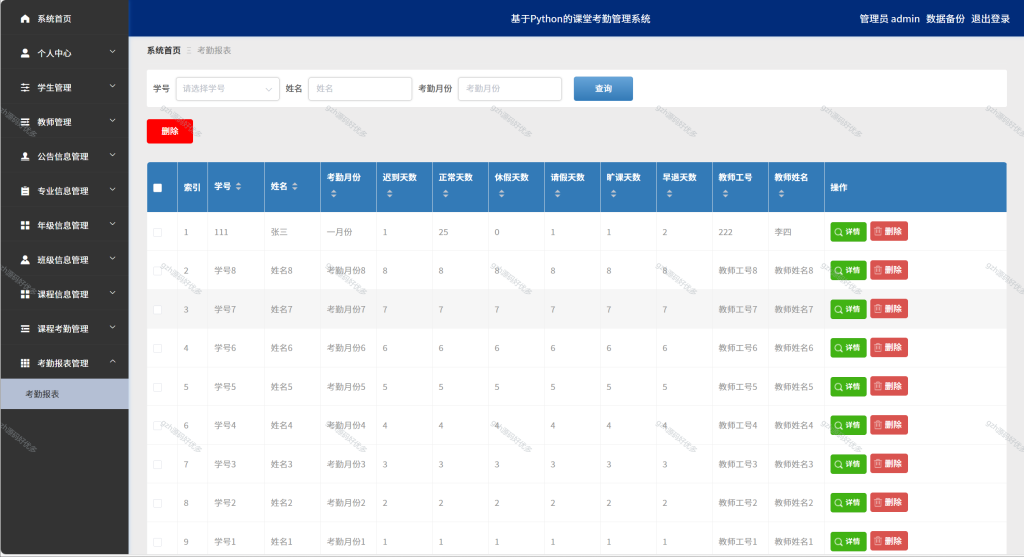Sort by 早退天数 column arrows
The width and height of the screenshot is (1024, 557).
coord(669,194)
